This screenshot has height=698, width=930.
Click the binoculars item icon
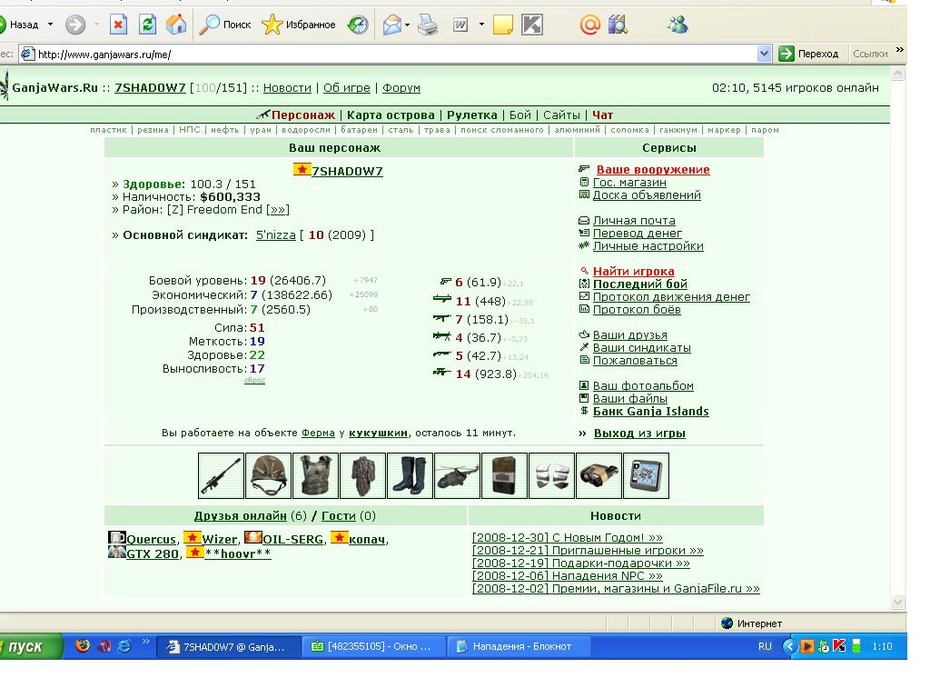(x=599, y=476)
